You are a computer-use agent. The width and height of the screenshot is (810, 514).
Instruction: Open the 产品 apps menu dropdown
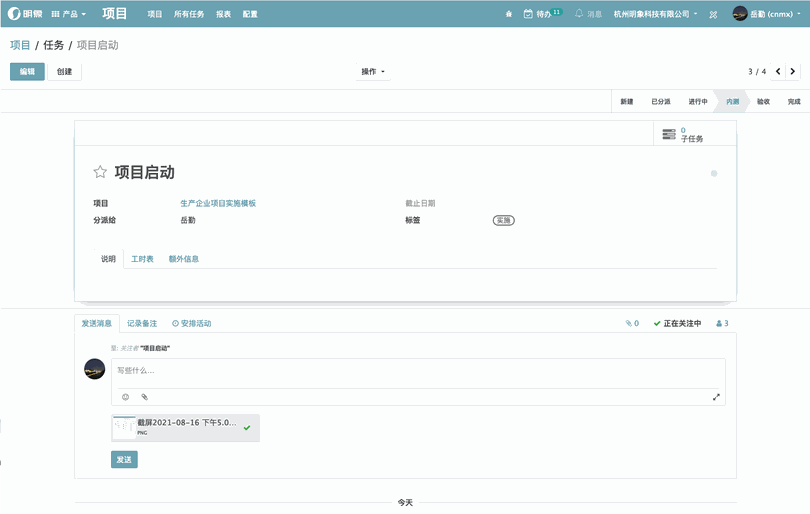pyautogui.click(x=68, y=14)
